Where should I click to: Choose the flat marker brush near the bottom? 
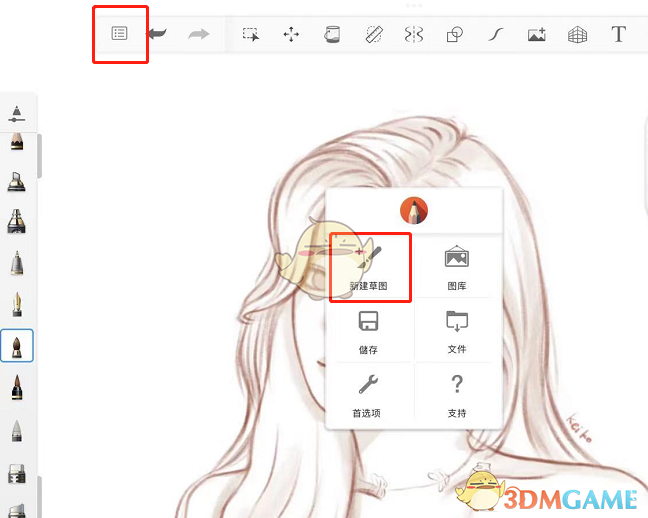pyautogui.click(x=17, y=473)
